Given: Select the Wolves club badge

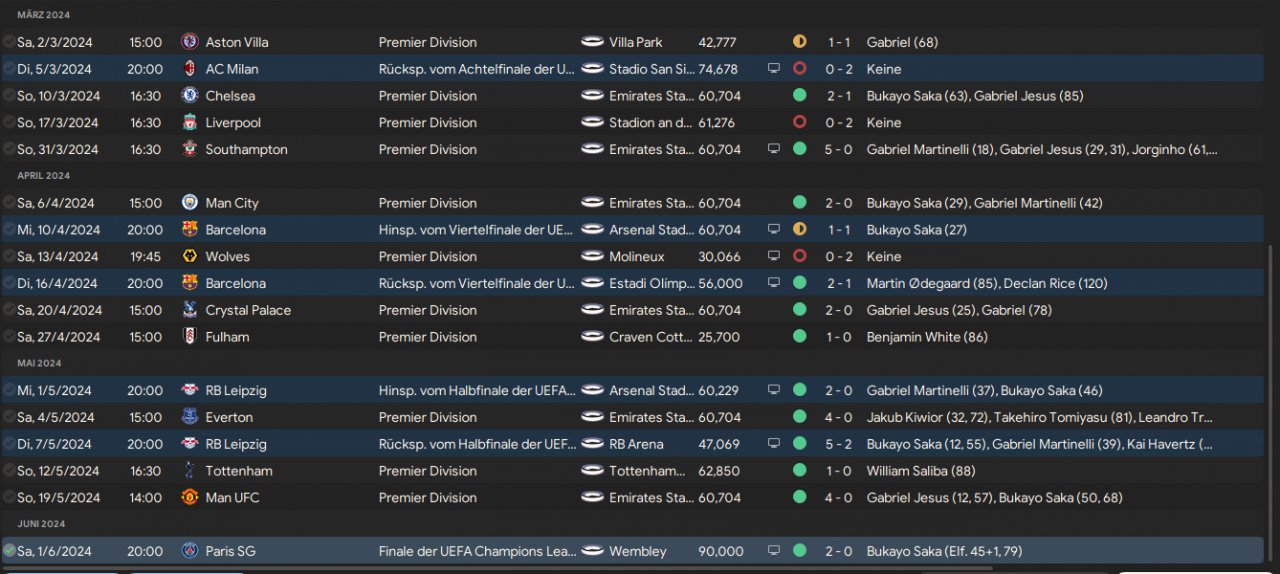Looking at the screenshot, I should tap(190, 257).
